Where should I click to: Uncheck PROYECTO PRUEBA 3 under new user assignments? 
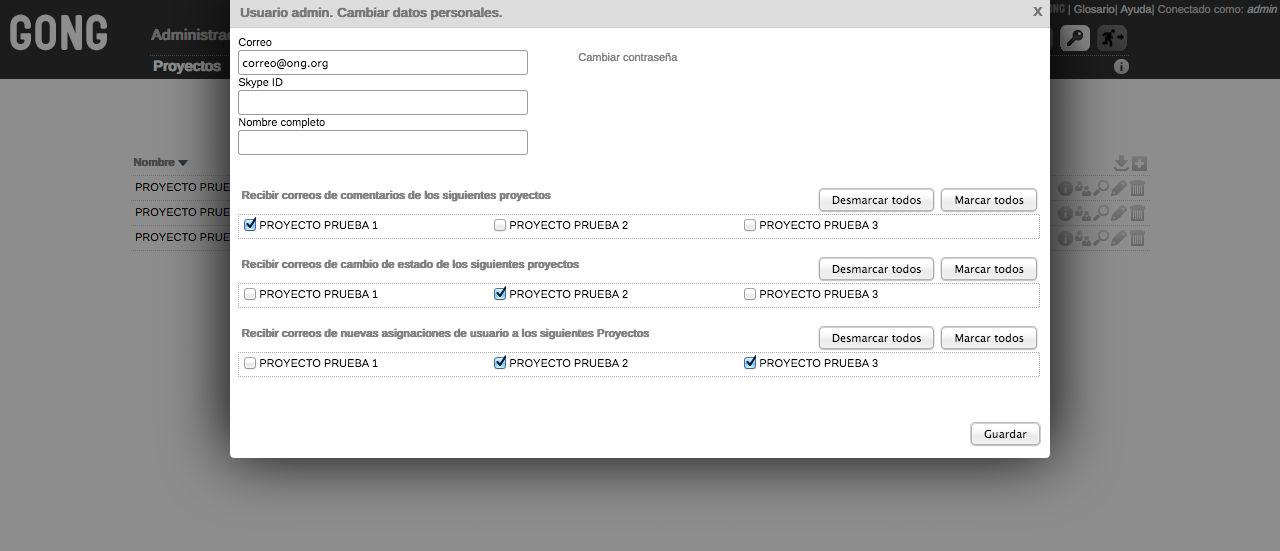(750, 363)
